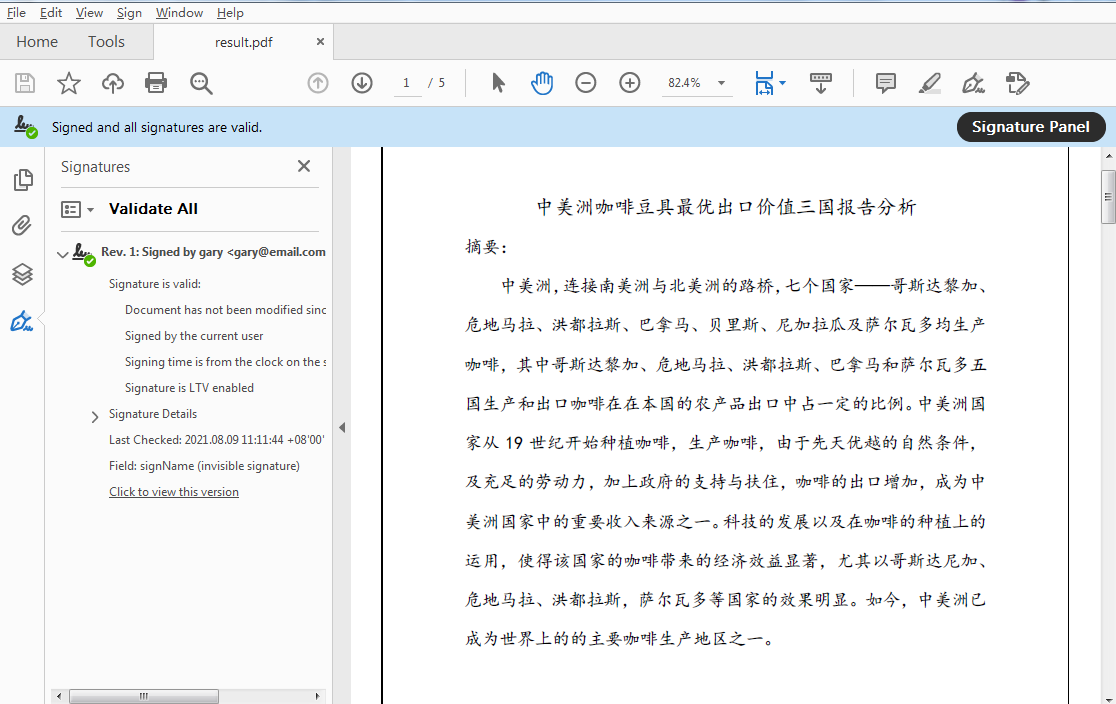
Task: Select the result.pdf document tab
Action: pos(243,42)
